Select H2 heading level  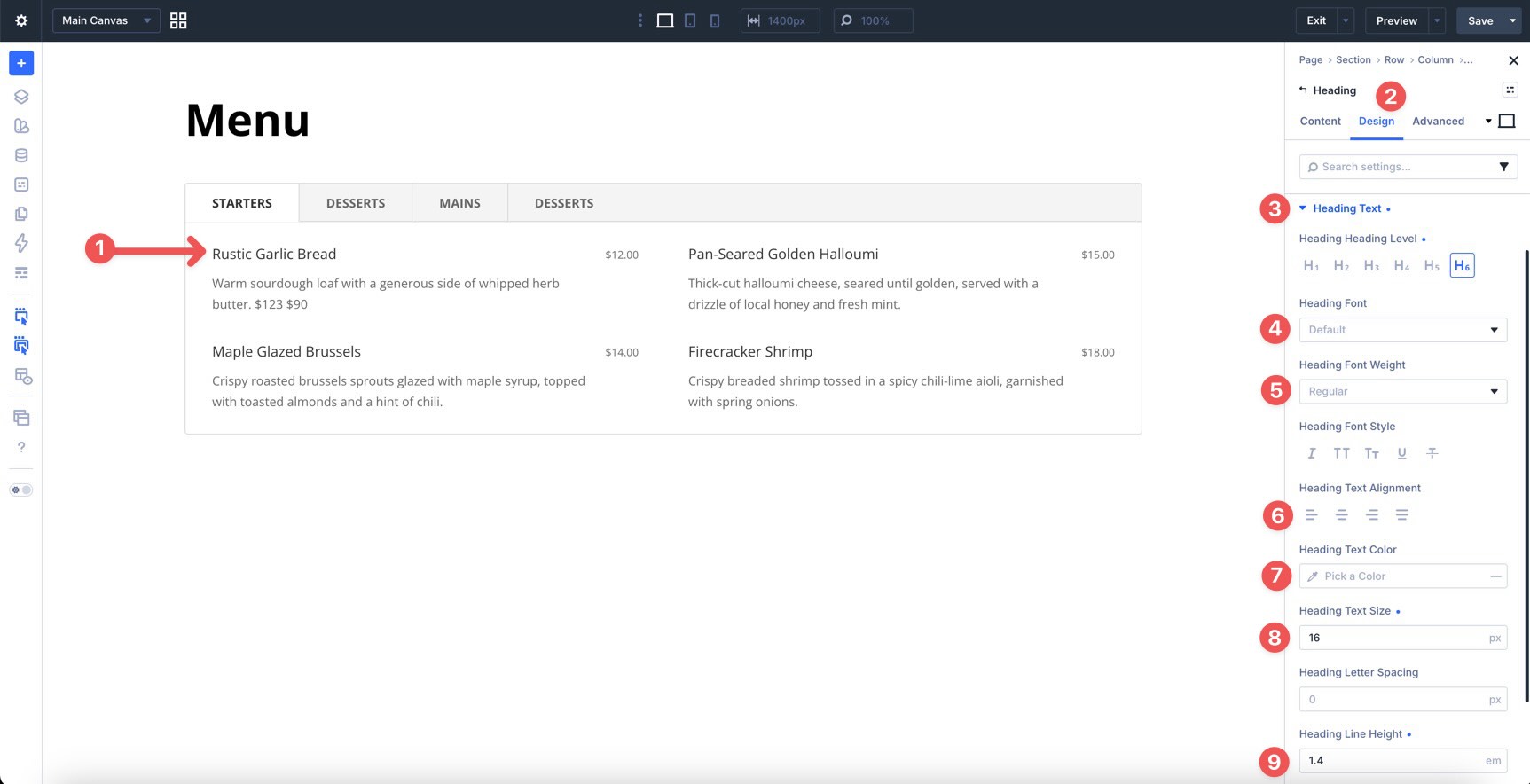[1341, 265]
